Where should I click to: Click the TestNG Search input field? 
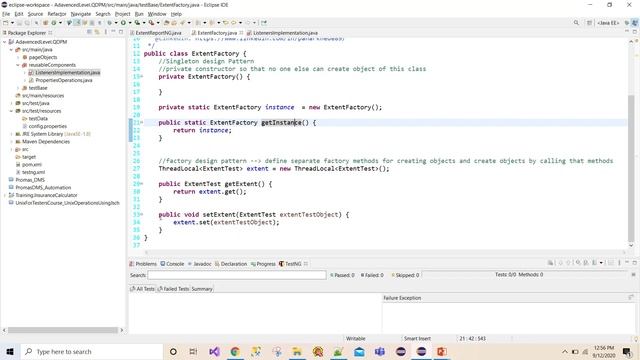click(x=237, y=275)
